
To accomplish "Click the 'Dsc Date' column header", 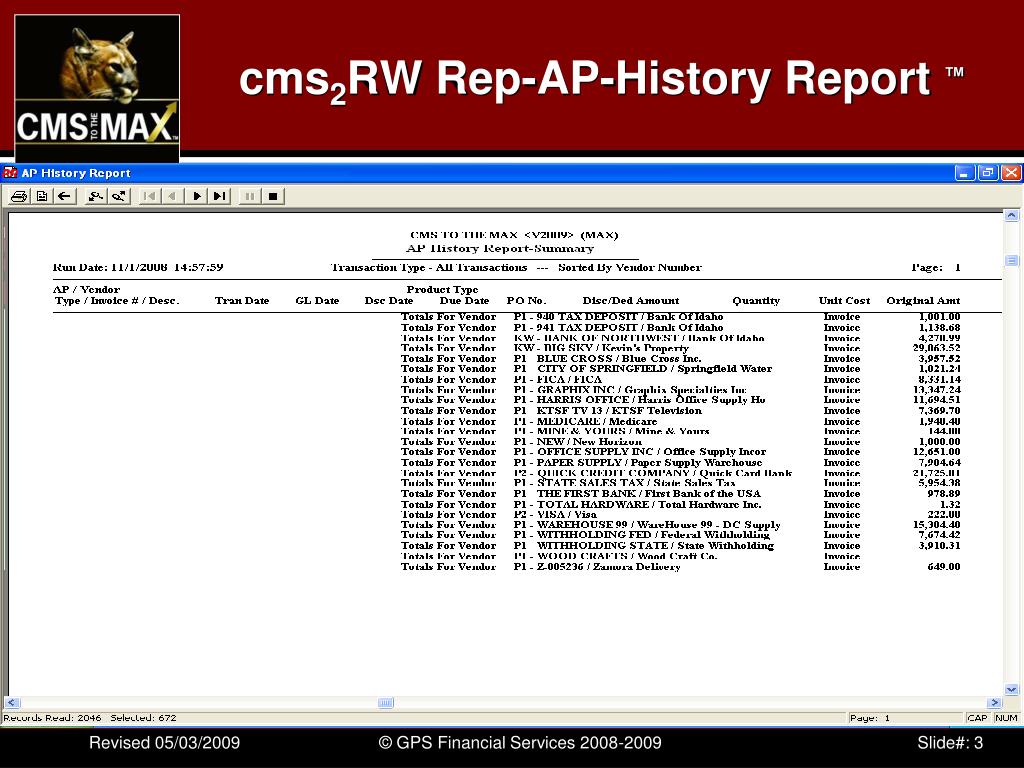I will point(389,300).
